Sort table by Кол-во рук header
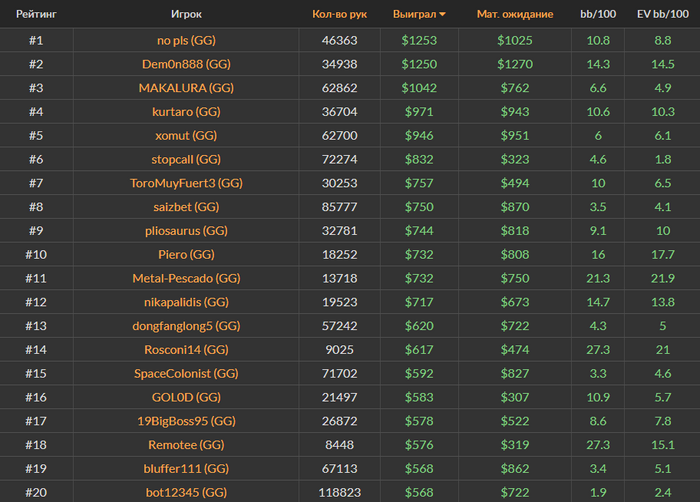 point(339,15)
